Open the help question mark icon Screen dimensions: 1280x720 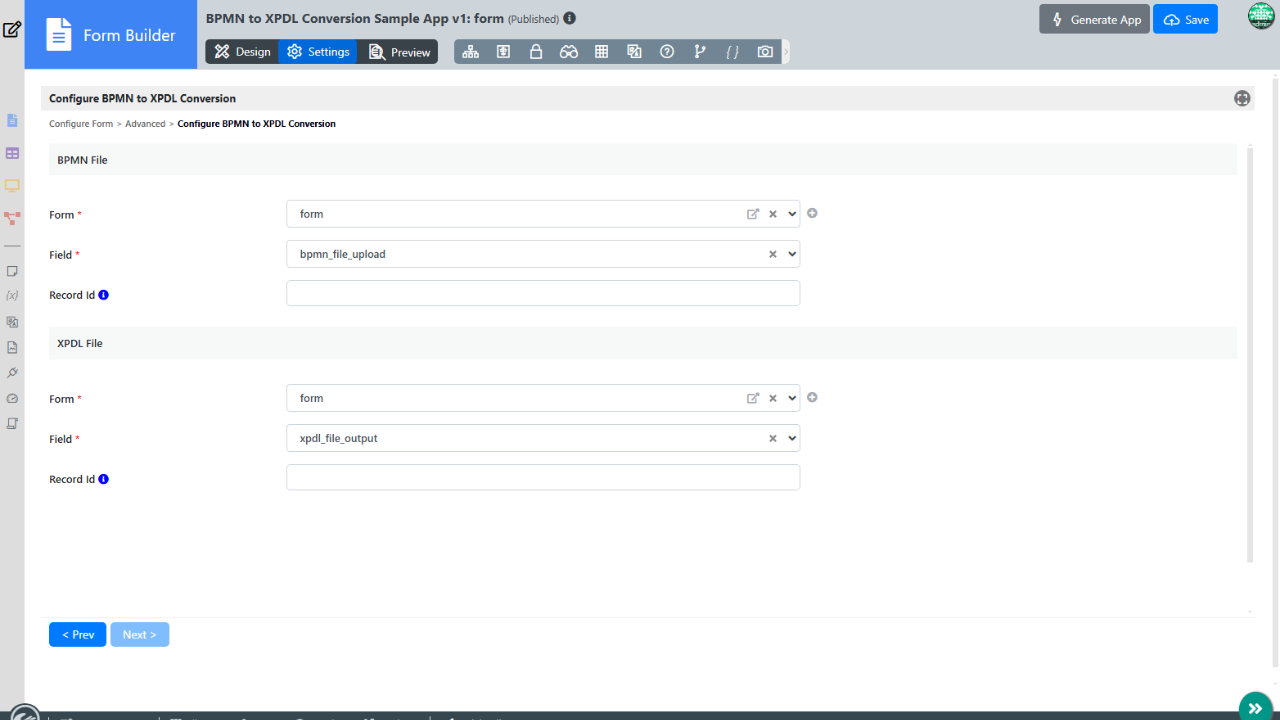pyautogui.click(x=667, y=52)
